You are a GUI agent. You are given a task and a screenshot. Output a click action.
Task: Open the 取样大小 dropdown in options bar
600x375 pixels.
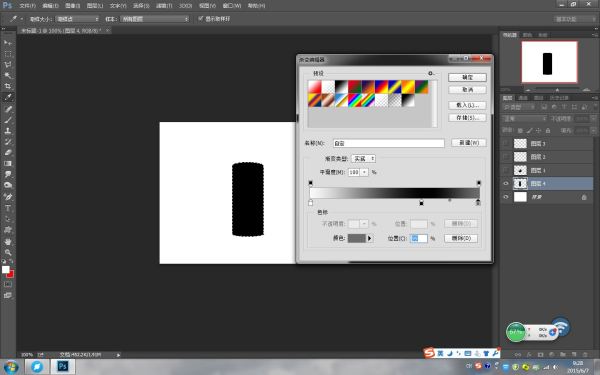tap(77, 19)
